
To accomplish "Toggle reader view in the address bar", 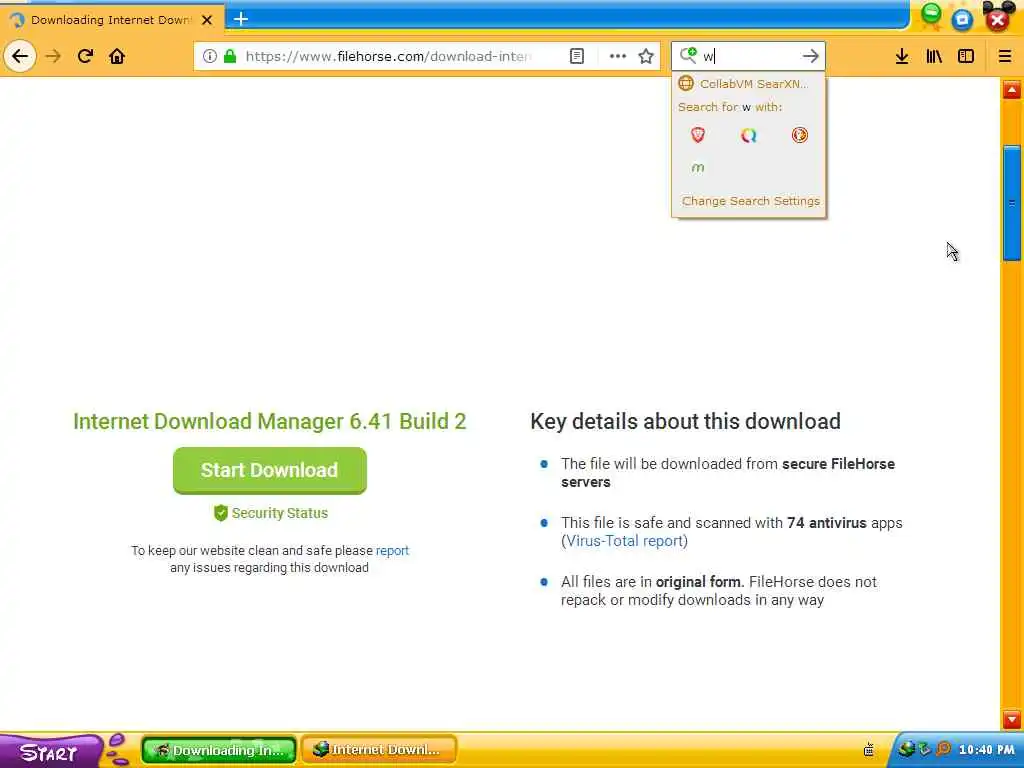I will [577, 56].
